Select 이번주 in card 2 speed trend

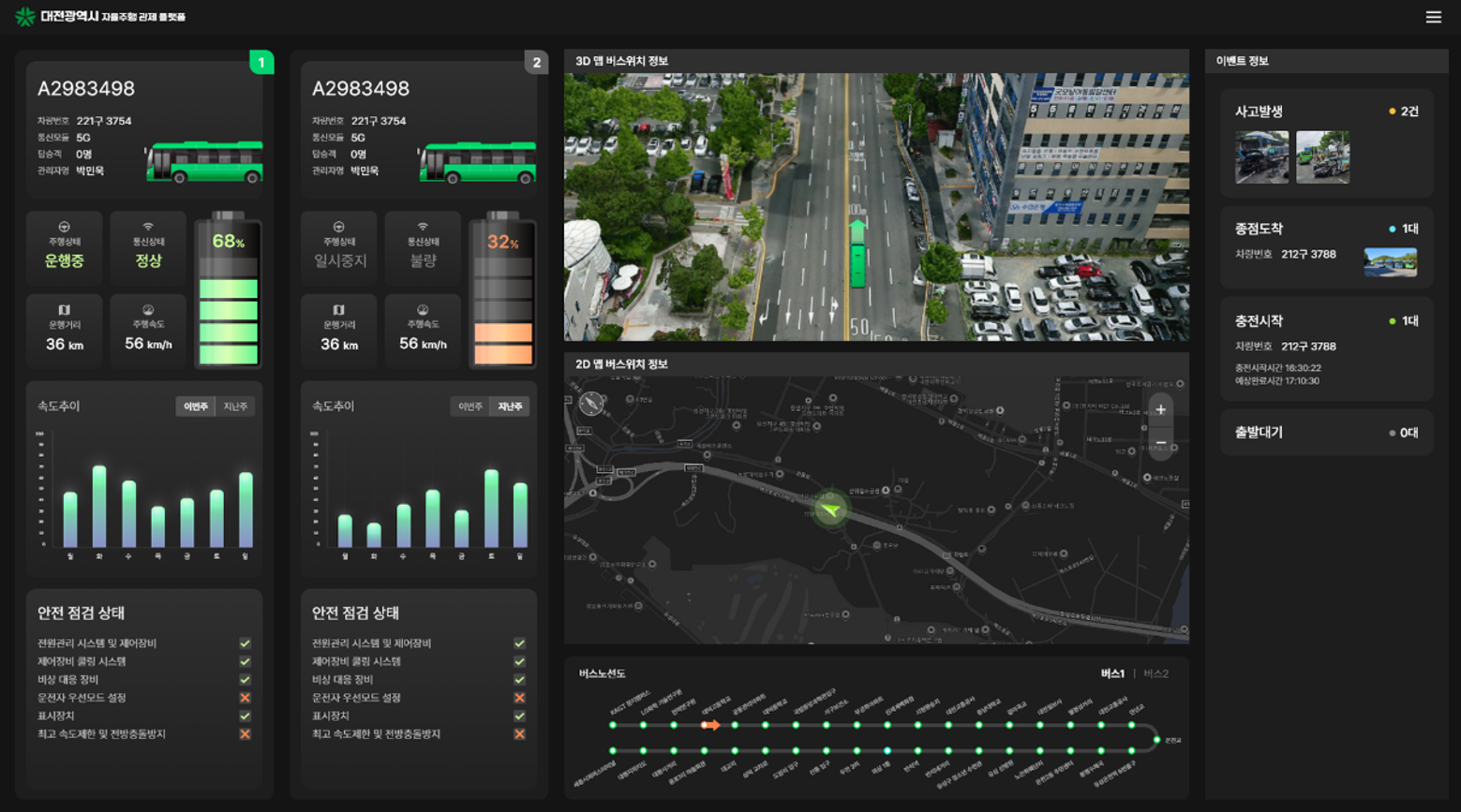point(470,406)
